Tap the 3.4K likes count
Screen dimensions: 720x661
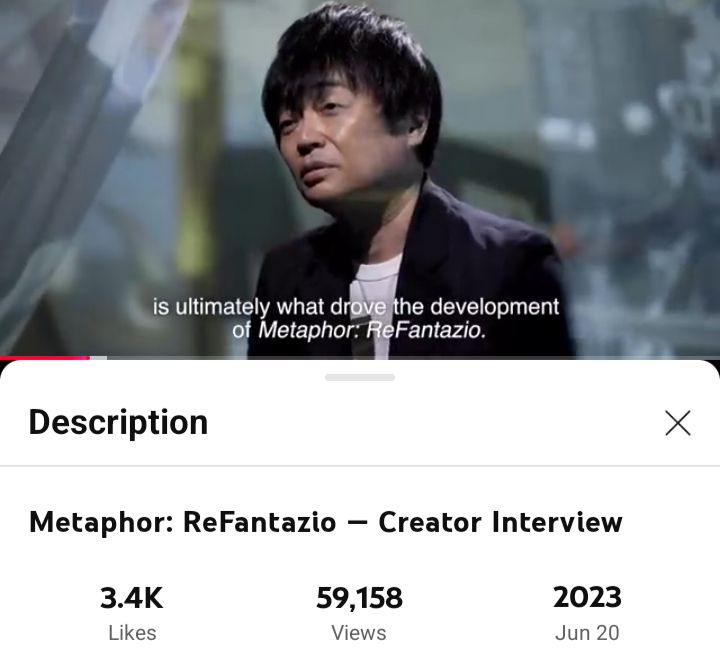(132, 598)
